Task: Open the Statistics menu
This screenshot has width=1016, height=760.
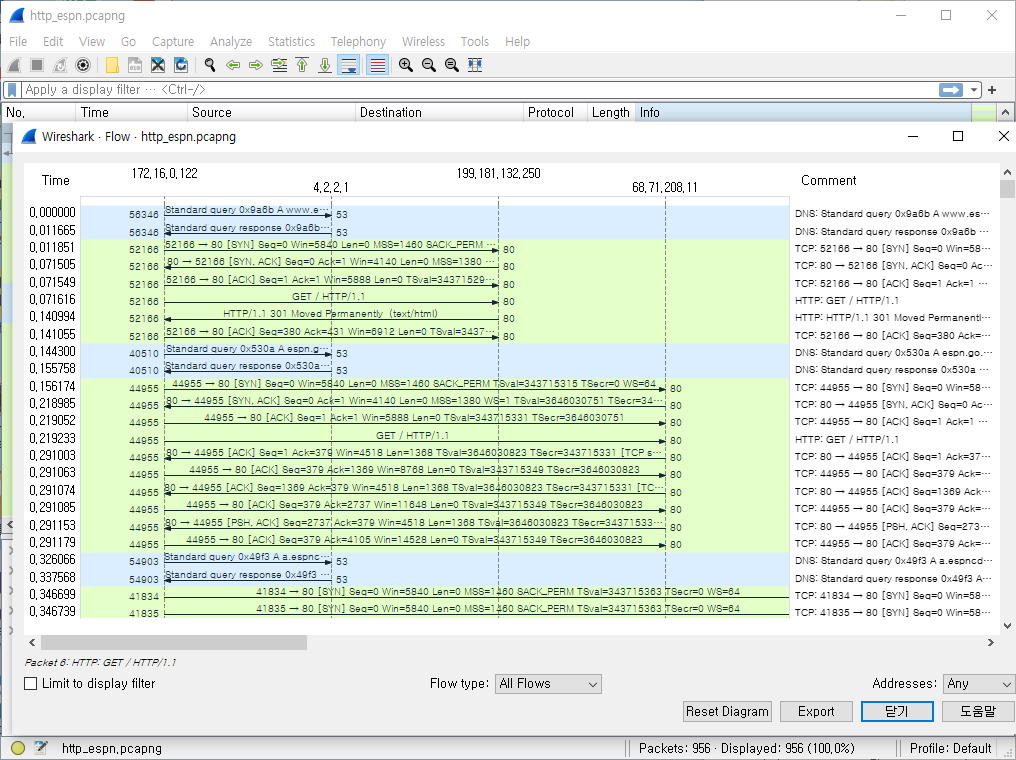Action: (x=292, y=41)
